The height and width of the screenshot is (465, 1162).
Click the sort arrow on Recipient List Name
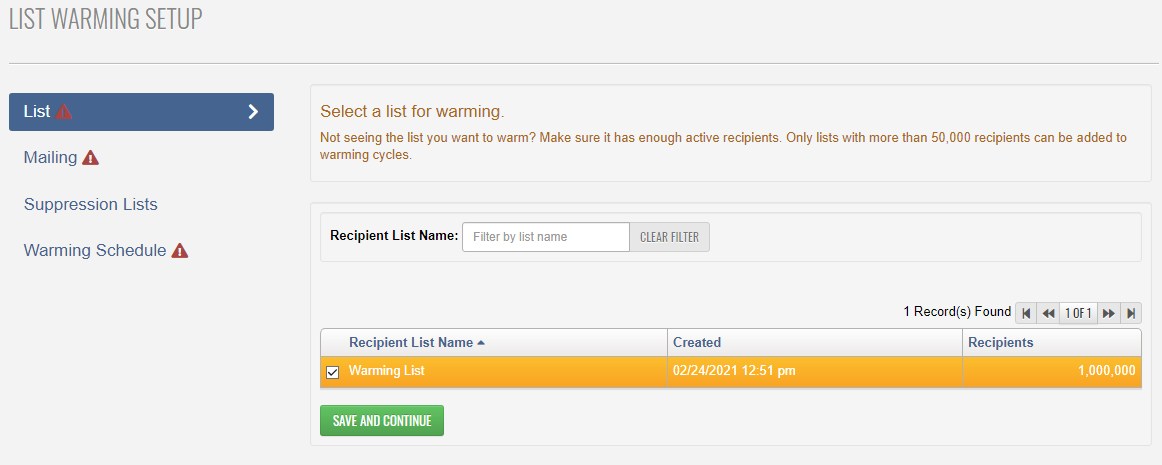point(481,343)
